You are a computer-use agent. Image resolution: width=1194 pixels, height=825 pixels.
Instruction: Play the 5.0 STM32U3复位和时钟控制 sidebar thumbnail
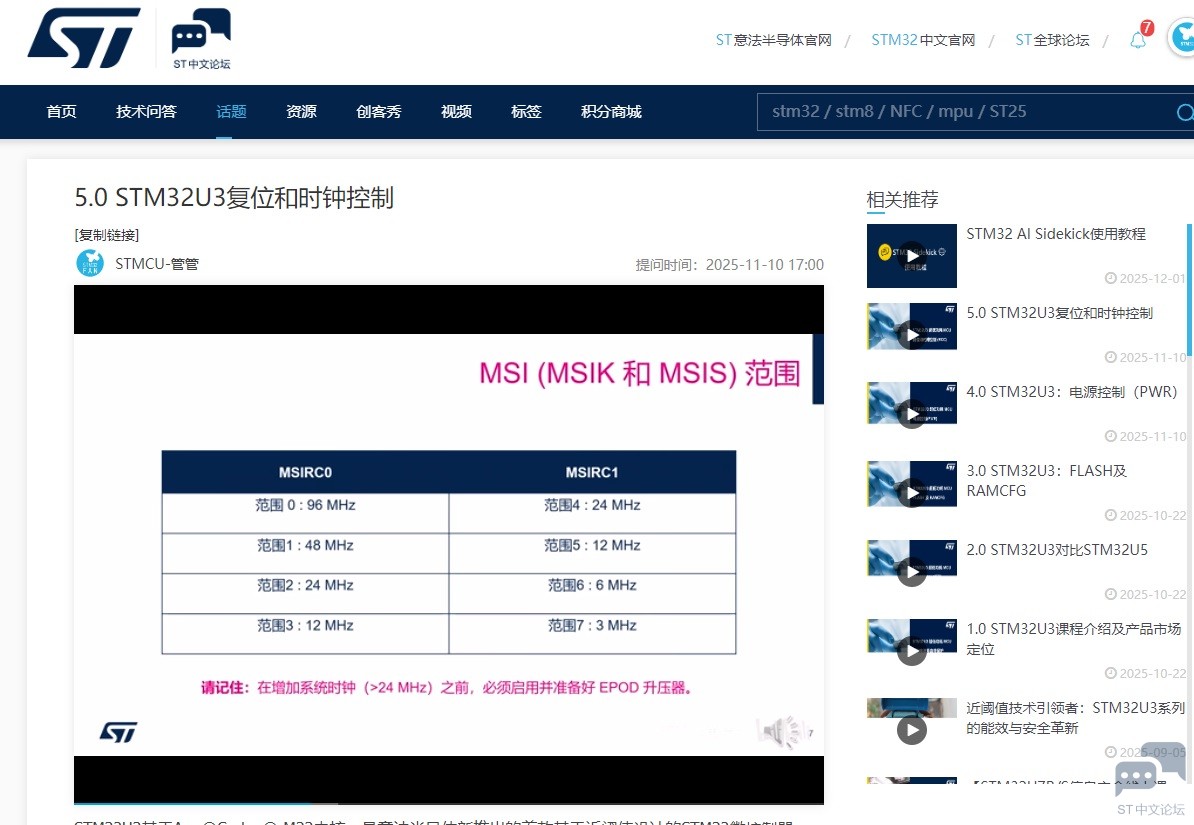[x=911, y=327]
